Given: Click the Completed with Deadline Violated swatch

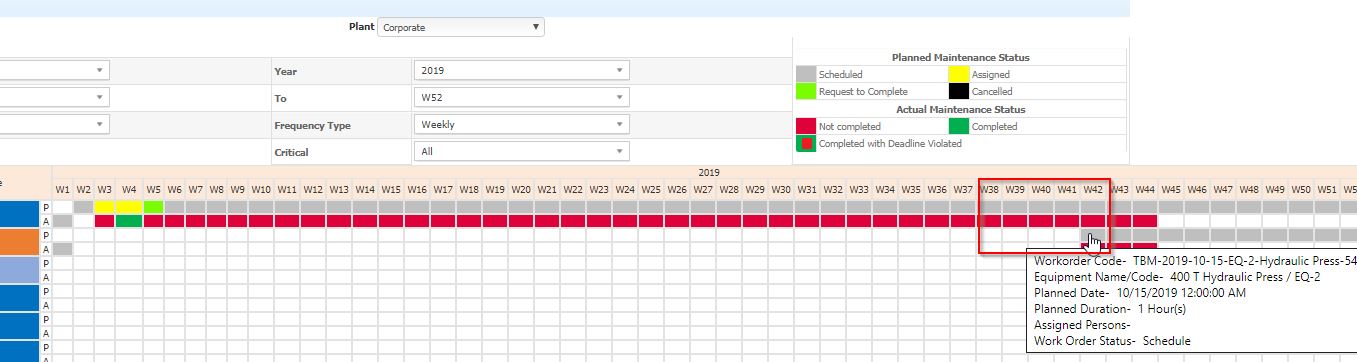Looking at the screenshot, I should 806,143.
